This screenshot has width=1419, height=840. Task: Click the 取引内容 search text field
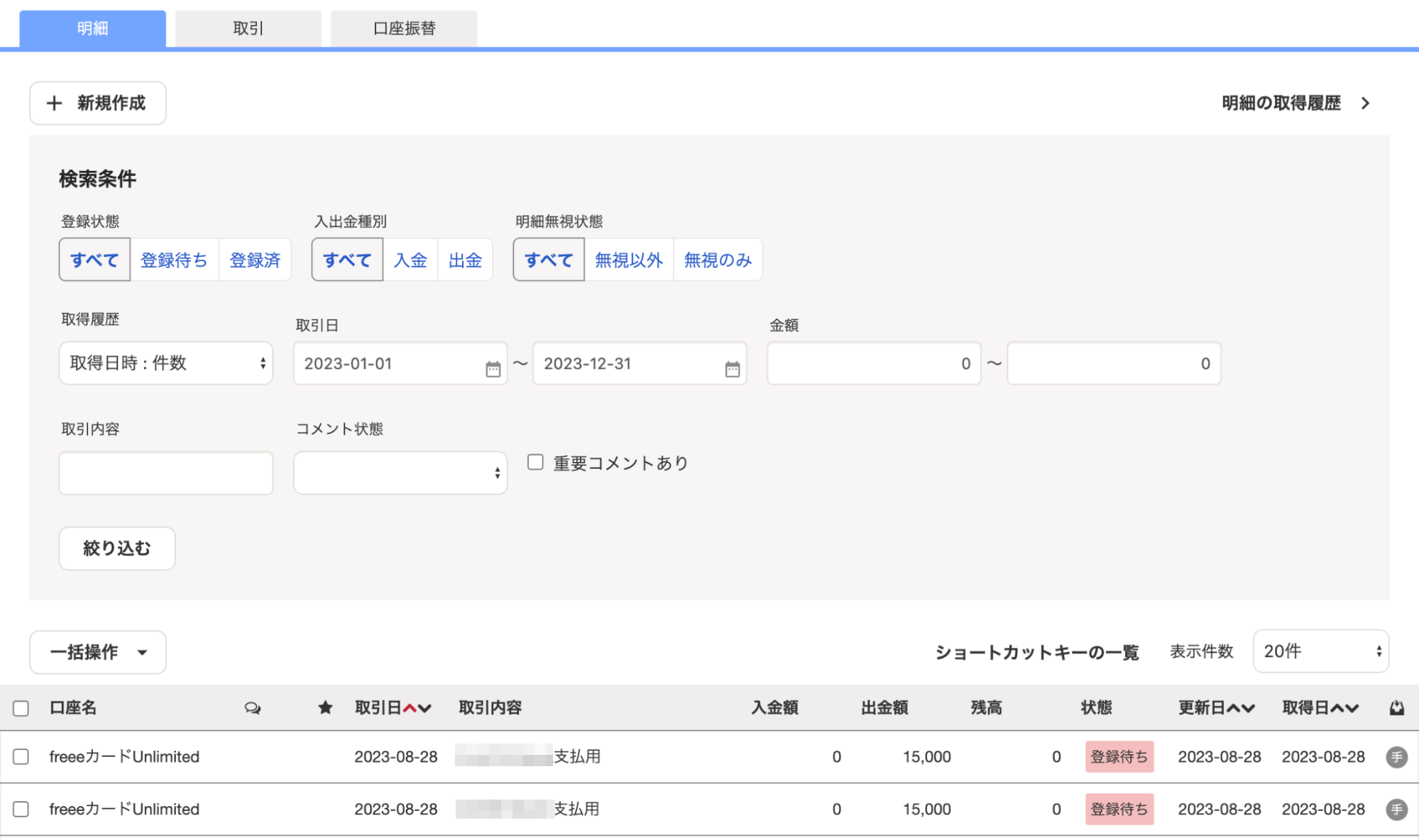tap(166, 472)
